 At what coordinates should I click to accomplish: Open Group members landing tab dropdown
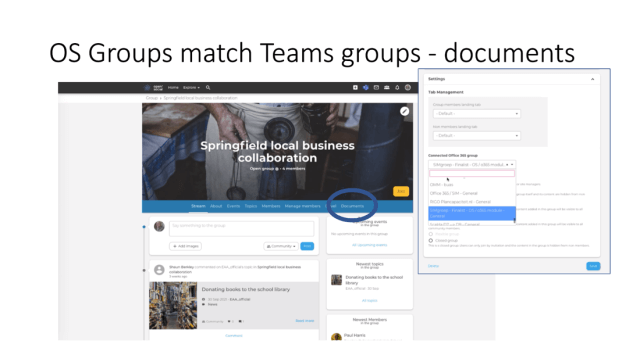tap(476, 113)
